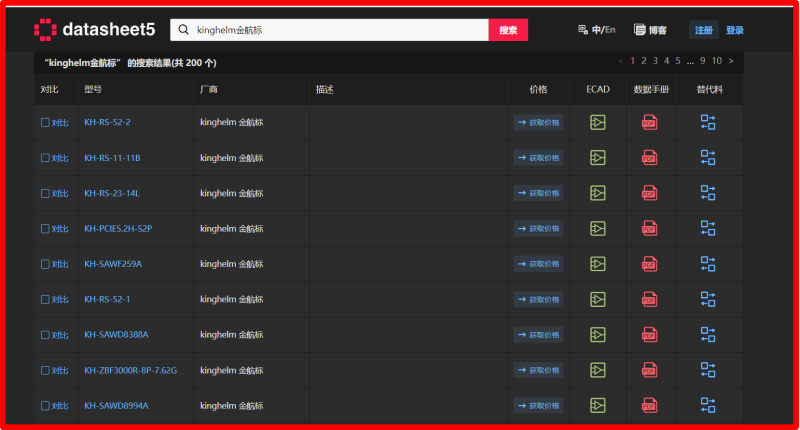
Task: Click the 数据手册 column header
Action: (x=651, y=89)
